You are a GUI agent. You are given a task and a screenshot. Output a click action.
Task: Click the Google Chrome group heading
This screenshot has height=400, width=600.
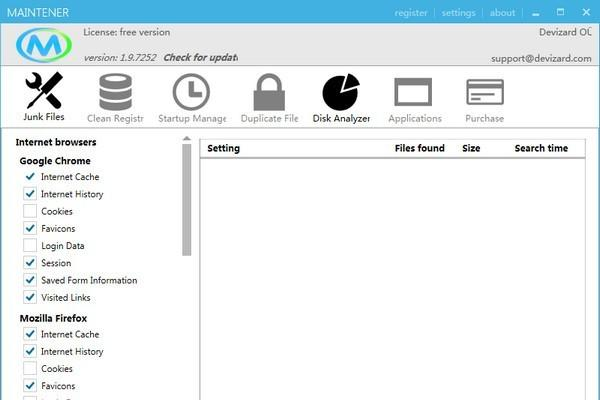[55, 161]
